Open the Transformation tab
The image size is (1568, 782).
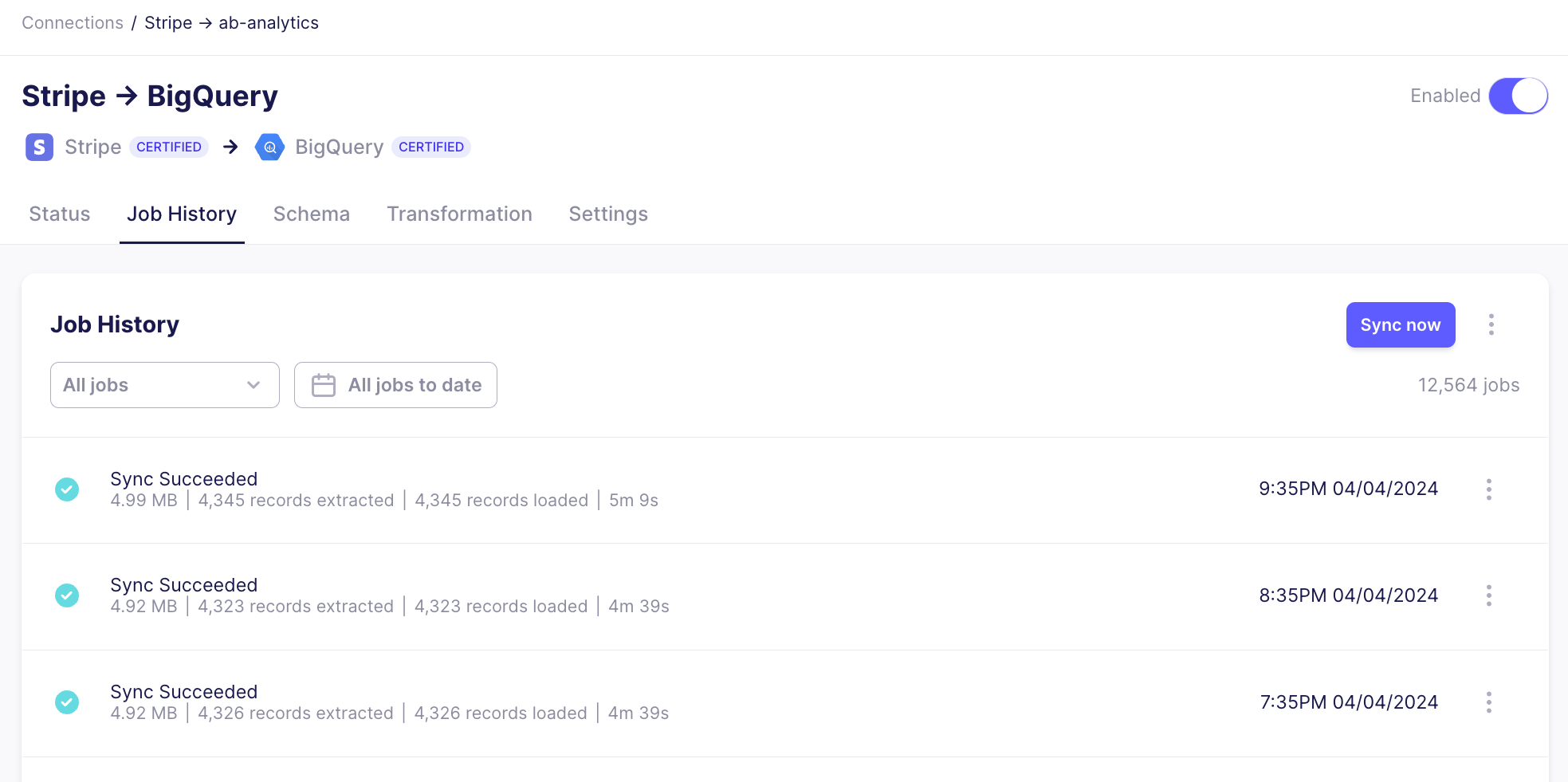(x=459, y=214)
